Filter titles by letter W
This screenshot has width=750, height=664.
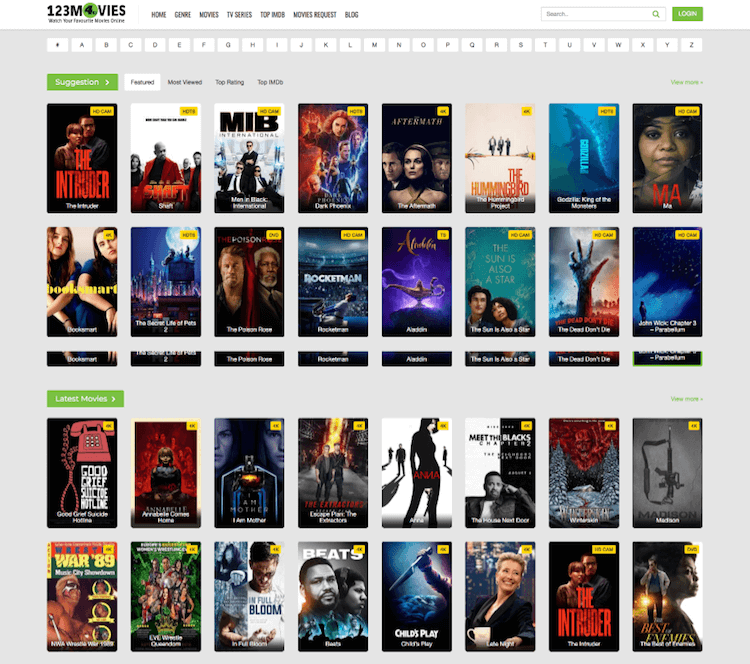[x=618, y=45]
